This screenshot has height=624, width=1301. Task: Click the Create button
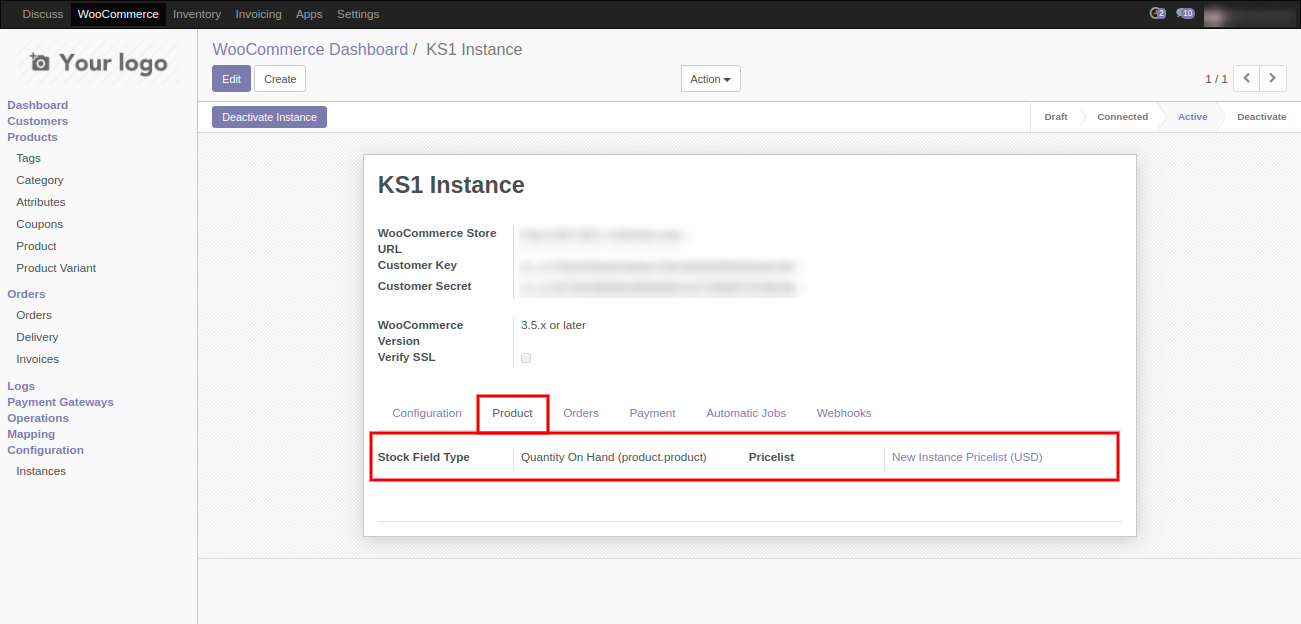(x=280, y=79)
